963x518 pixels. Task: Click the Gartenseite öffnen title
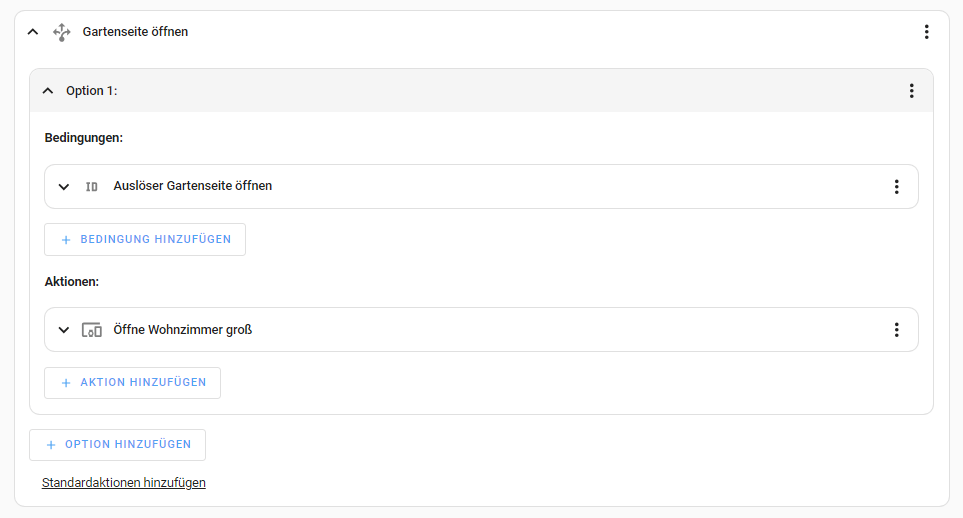click(x=135, y=32)
